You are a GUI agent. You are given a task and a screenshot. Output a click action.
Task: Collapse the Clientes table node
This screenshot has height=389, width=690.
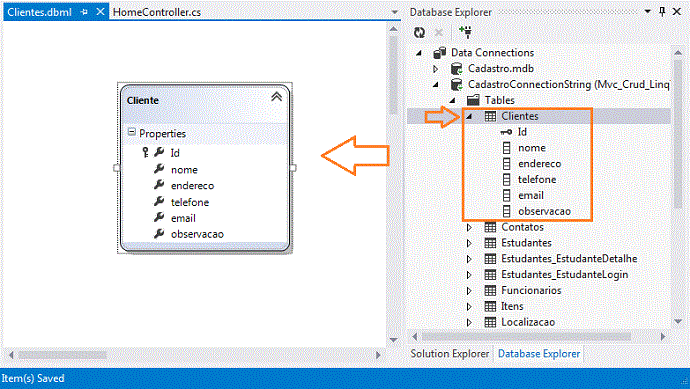[469, 117]
